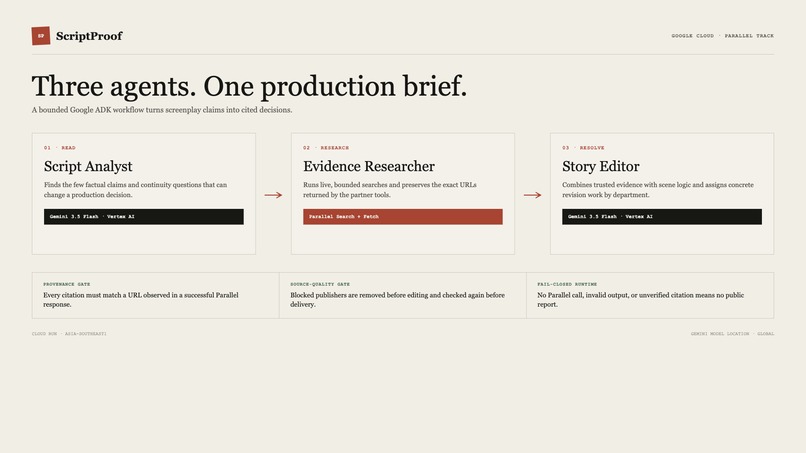Viewport: 806px width, 453px height.
Task: Click the 'Google Cloud · Parallel Track' header label
Action: [x=722, y=36]
